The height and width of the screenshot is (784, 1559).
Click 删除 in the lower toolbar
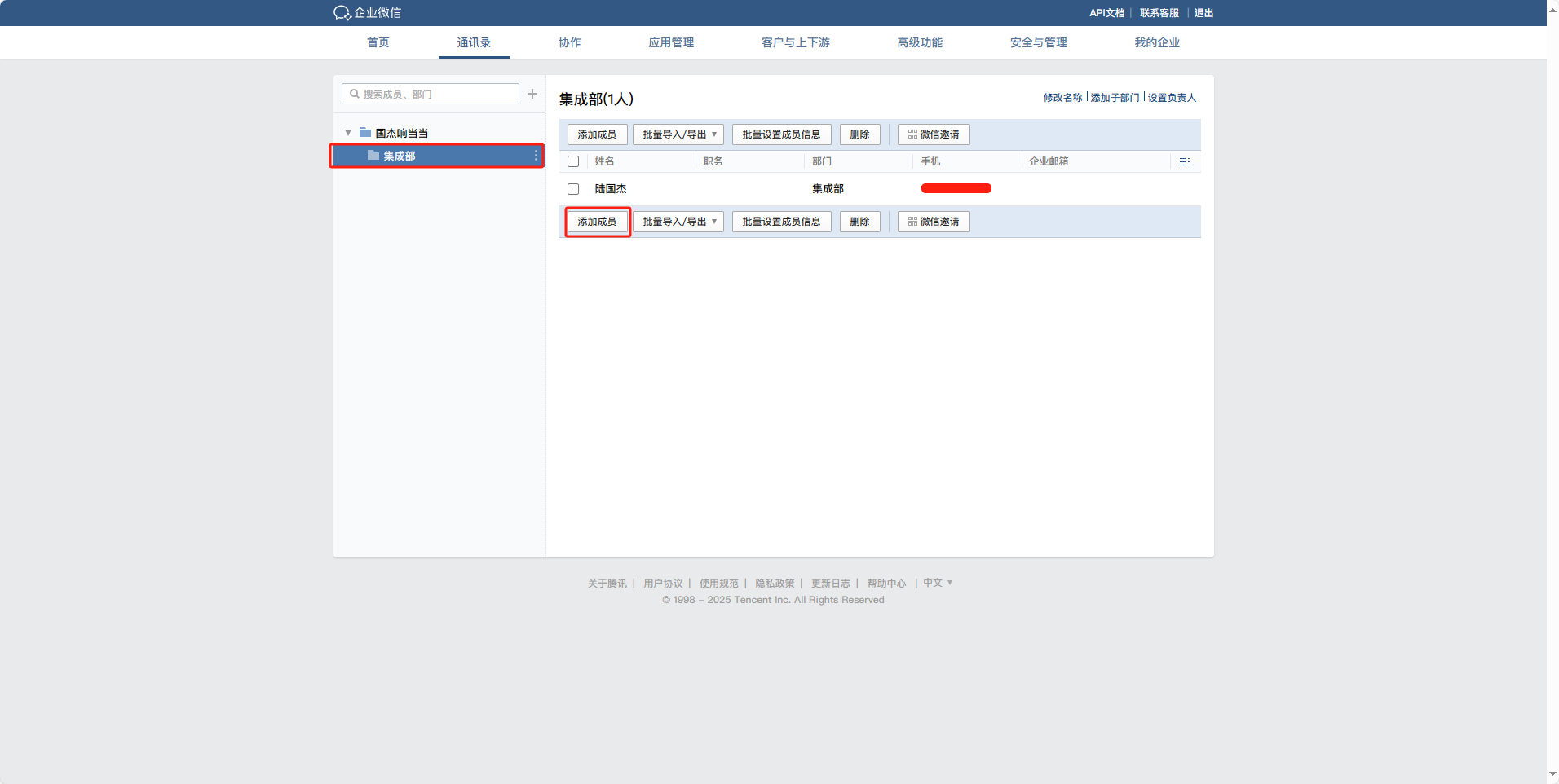(860, 222)
